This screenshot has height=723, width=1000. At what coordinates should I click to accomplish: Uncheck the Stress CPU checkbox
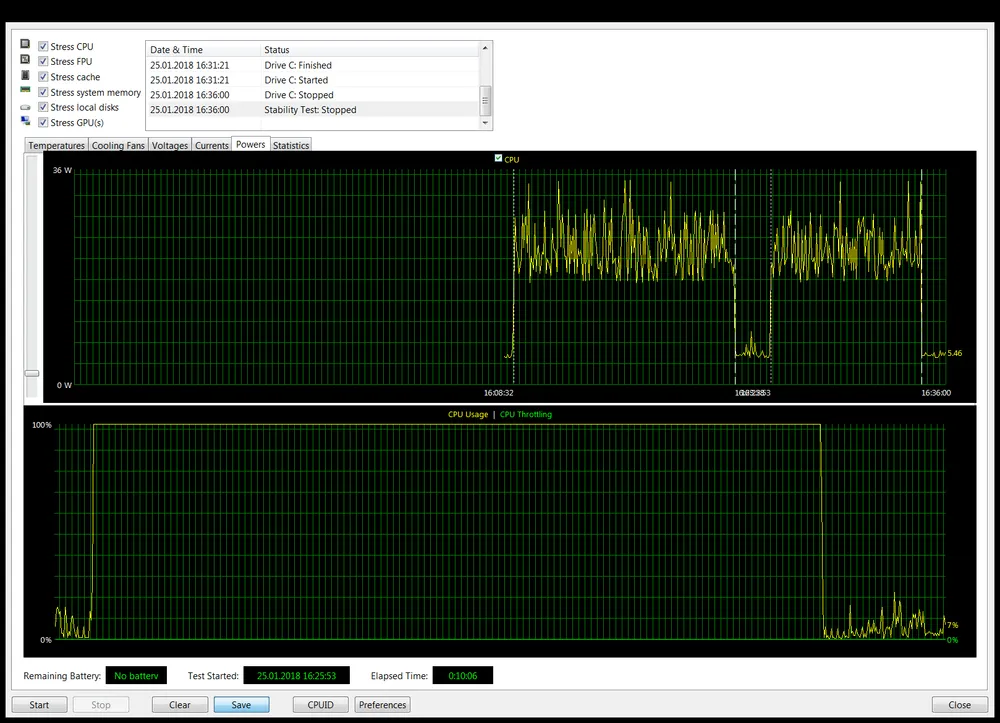43,46
